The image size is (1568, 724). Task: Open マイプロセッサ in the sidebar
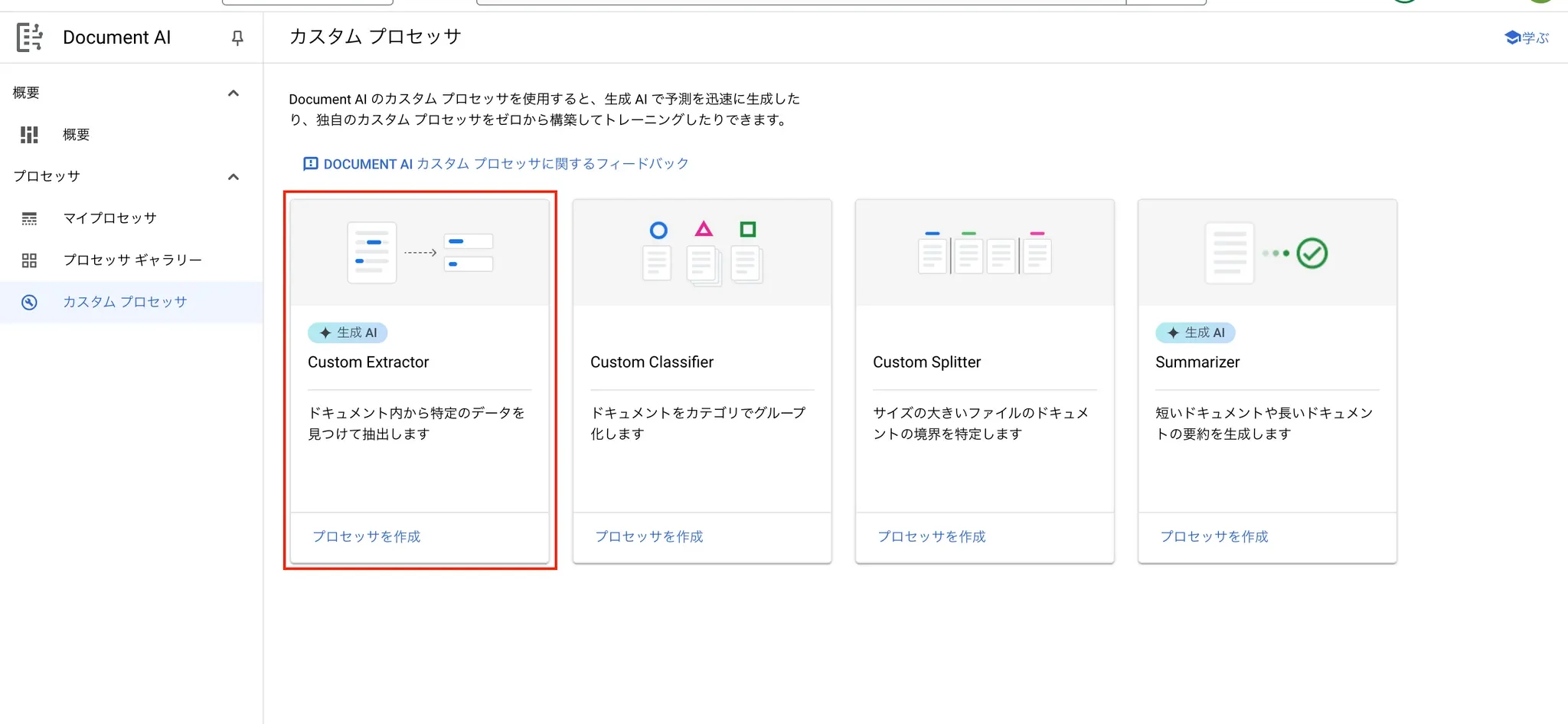click(x=109, y=218)
